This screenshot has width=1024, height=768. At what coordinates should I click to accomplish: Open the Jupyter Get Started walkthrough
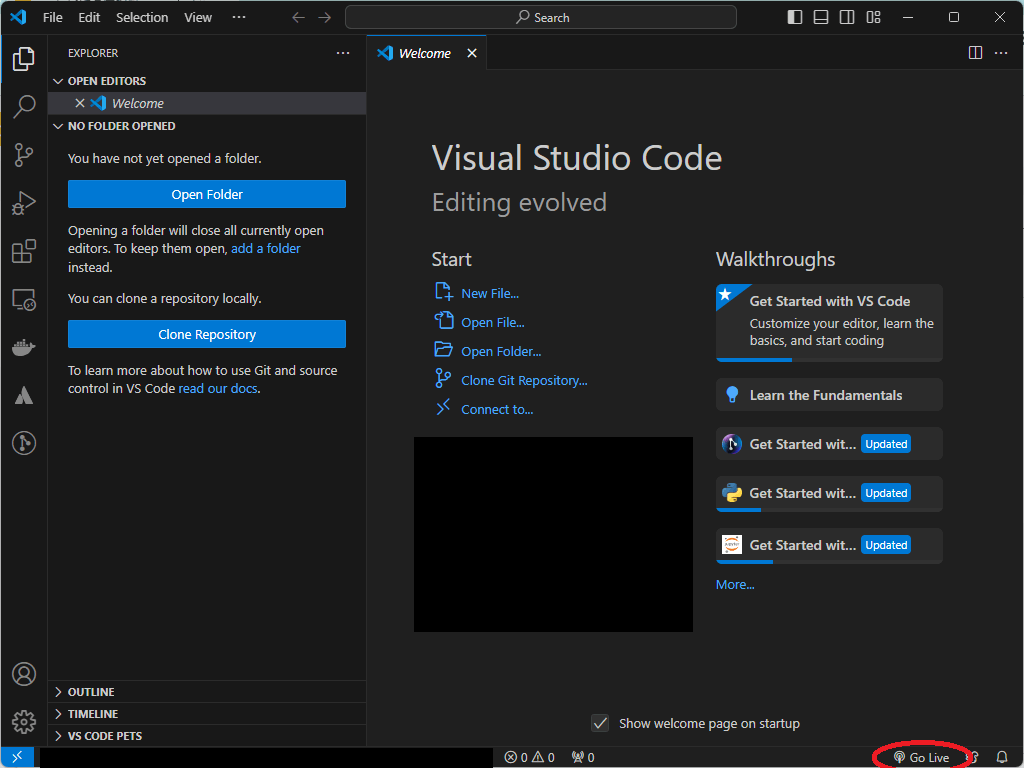pyautogui.click(x=829, y=546)
